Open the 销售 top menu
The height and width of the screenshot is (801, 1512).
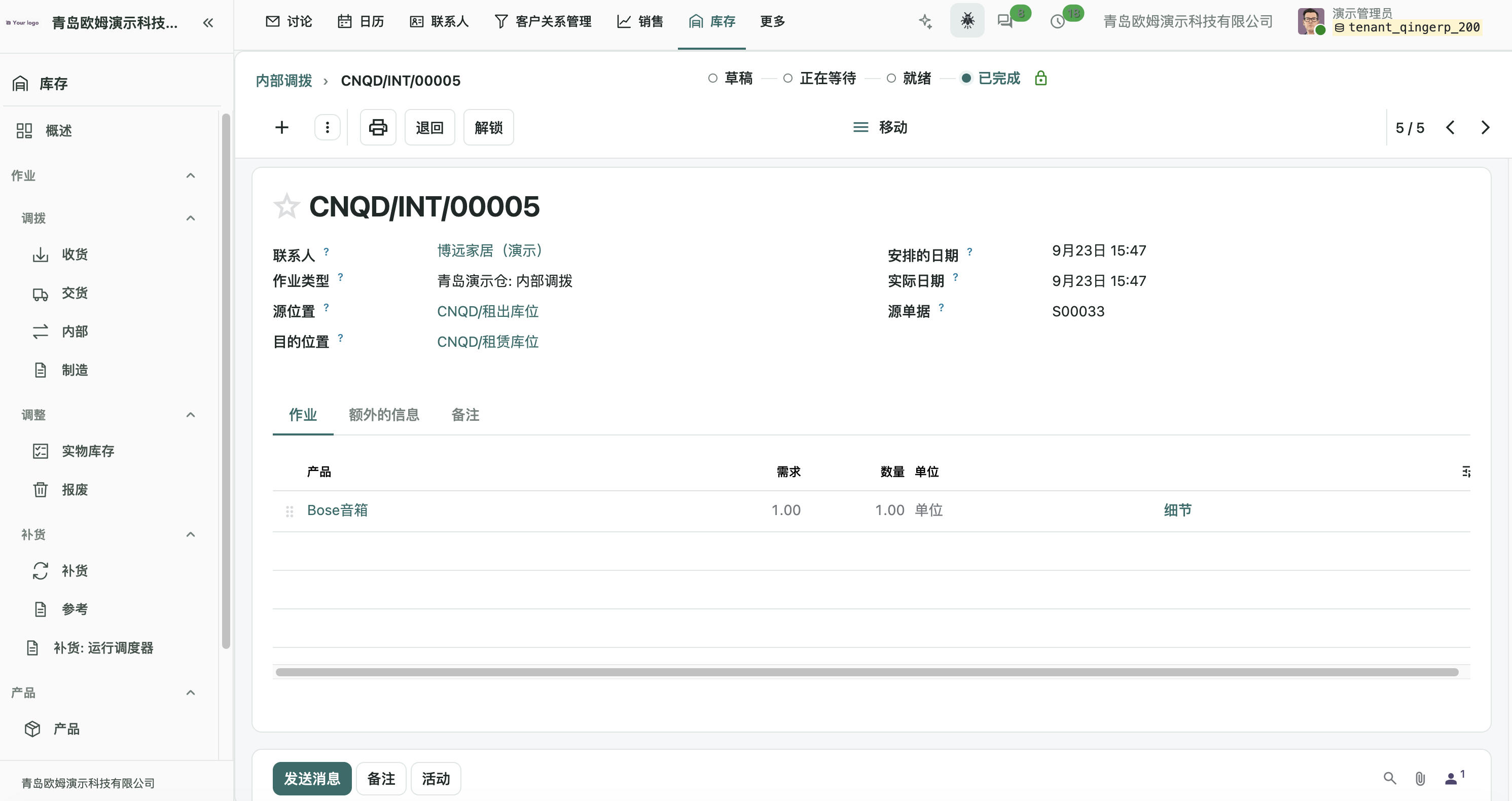click(x=640, y=21)
